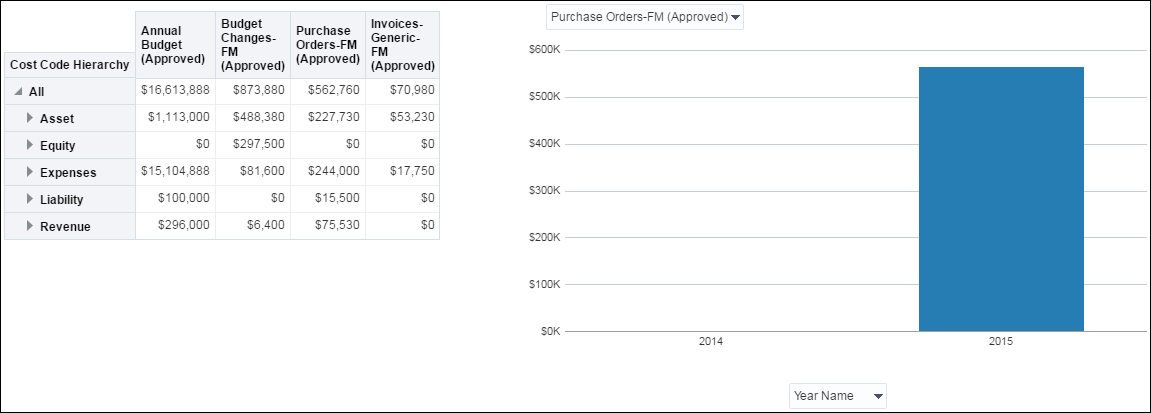Click the 2015 blue bar in chart
This screenshot has height=413, width=1151.
pos(1001,199)
